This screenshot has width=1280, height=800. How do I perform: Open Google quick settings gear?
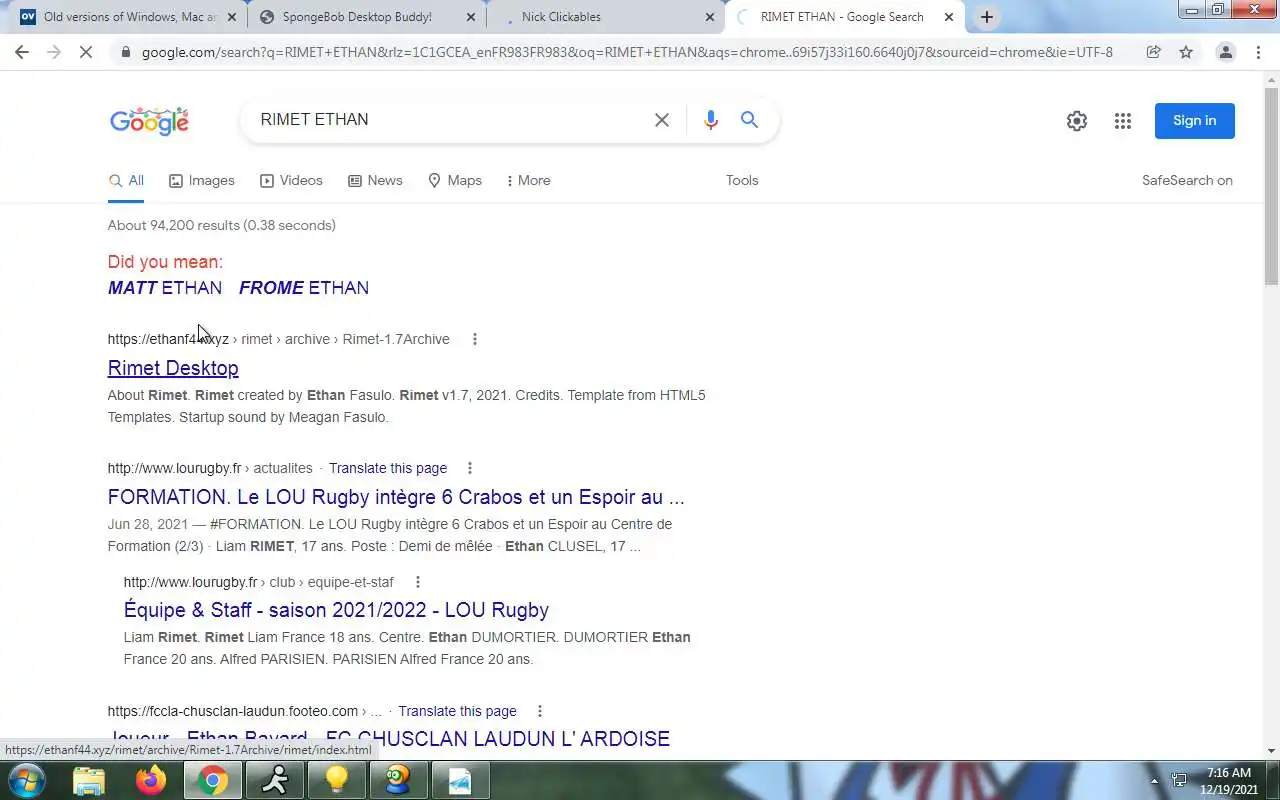(1077, 121)
